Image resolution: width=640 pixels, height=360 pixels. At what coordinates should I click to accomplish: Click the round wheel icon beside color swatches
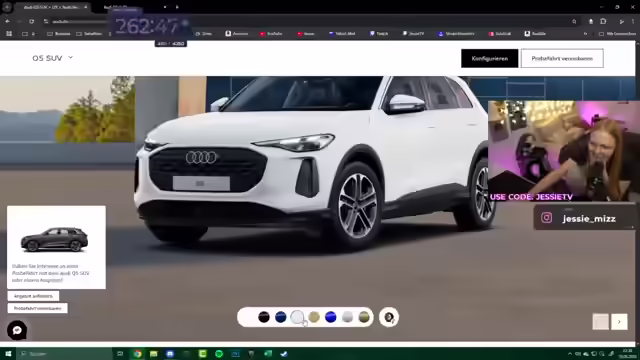(x=389, y=317)
